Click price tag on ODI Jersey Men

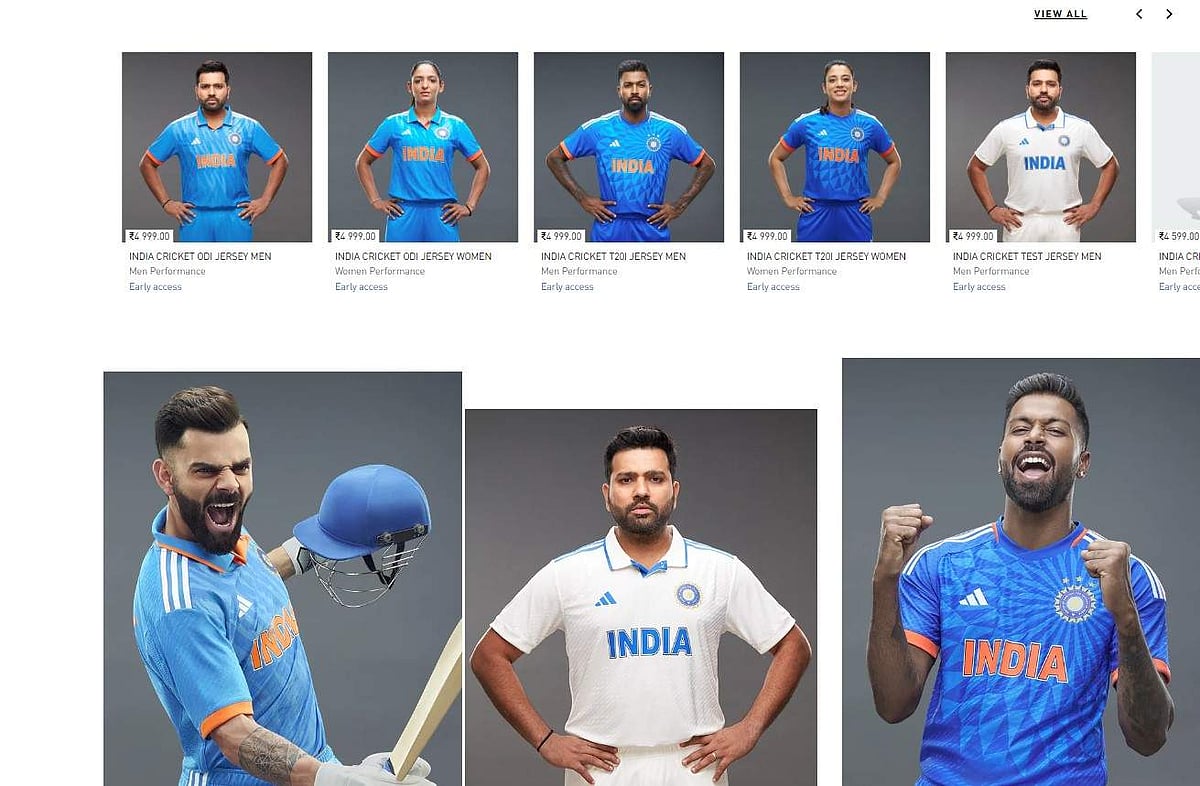coord(150,237)
